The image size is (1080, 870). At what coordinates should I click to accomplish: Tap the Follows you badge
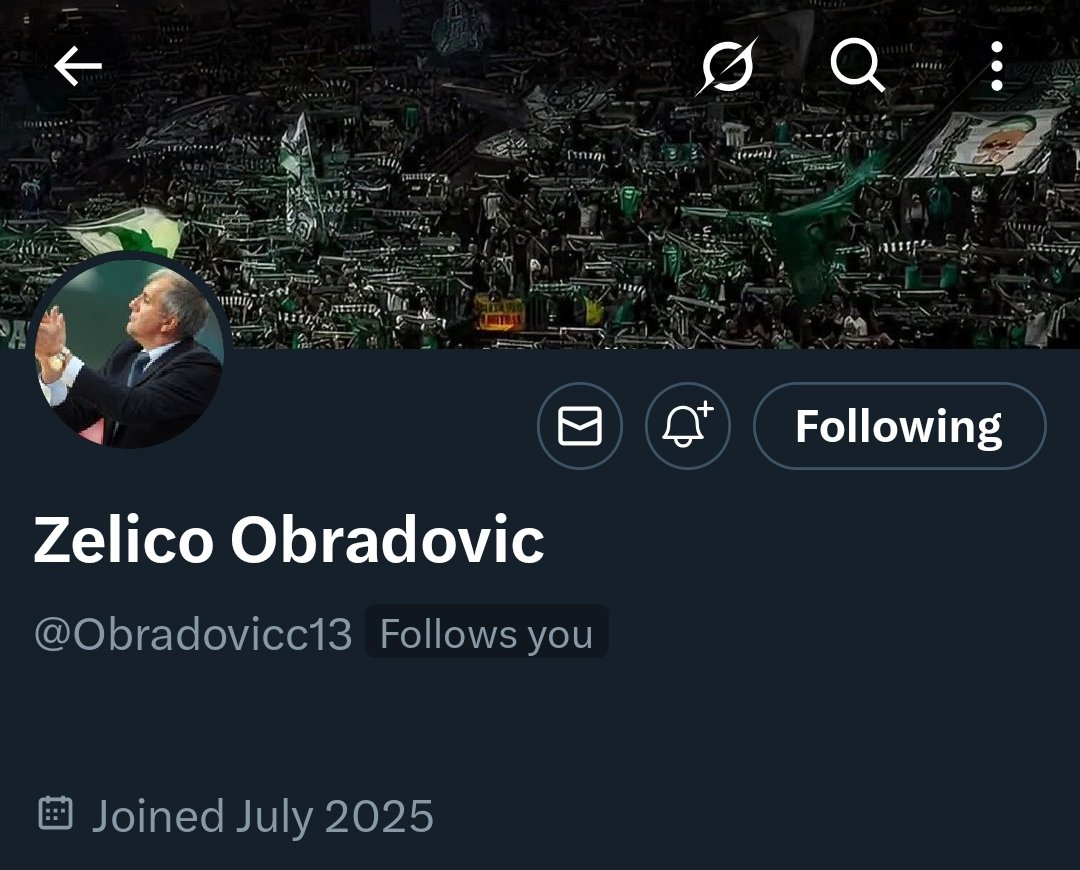pos(486,633)
